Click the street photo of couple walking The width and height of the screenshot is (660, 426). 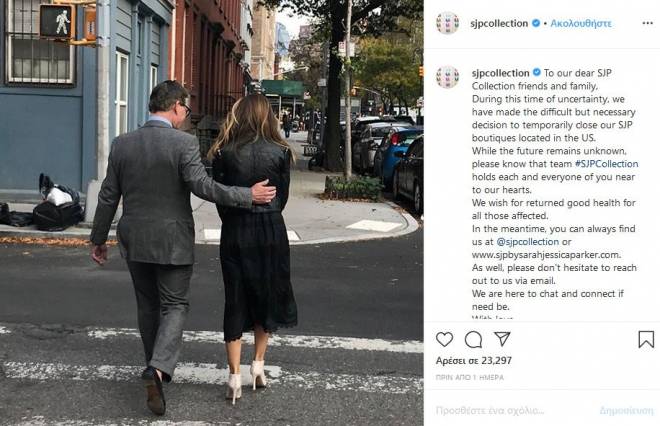click(212, 213)
